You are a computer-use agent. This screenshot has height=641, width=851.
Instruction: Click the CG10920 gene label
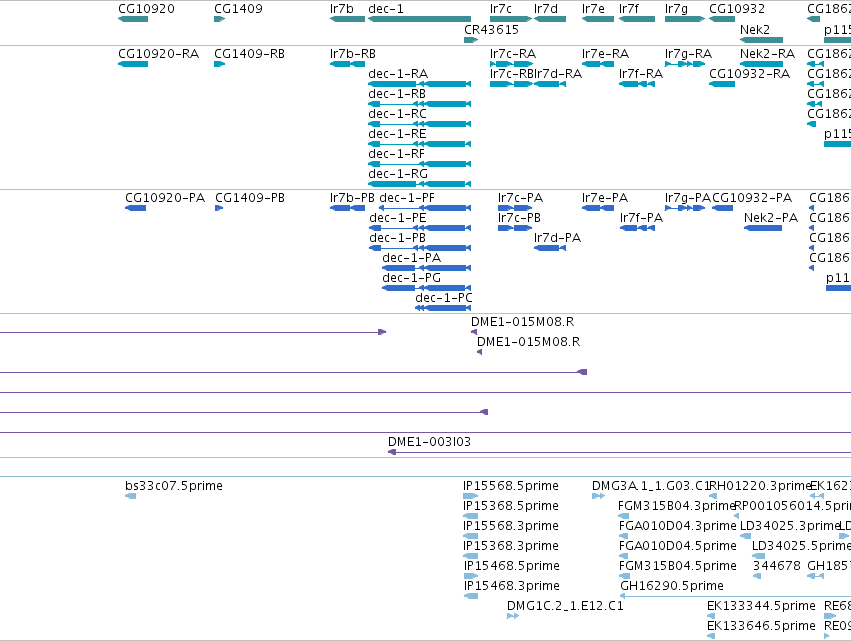[147, 9]
